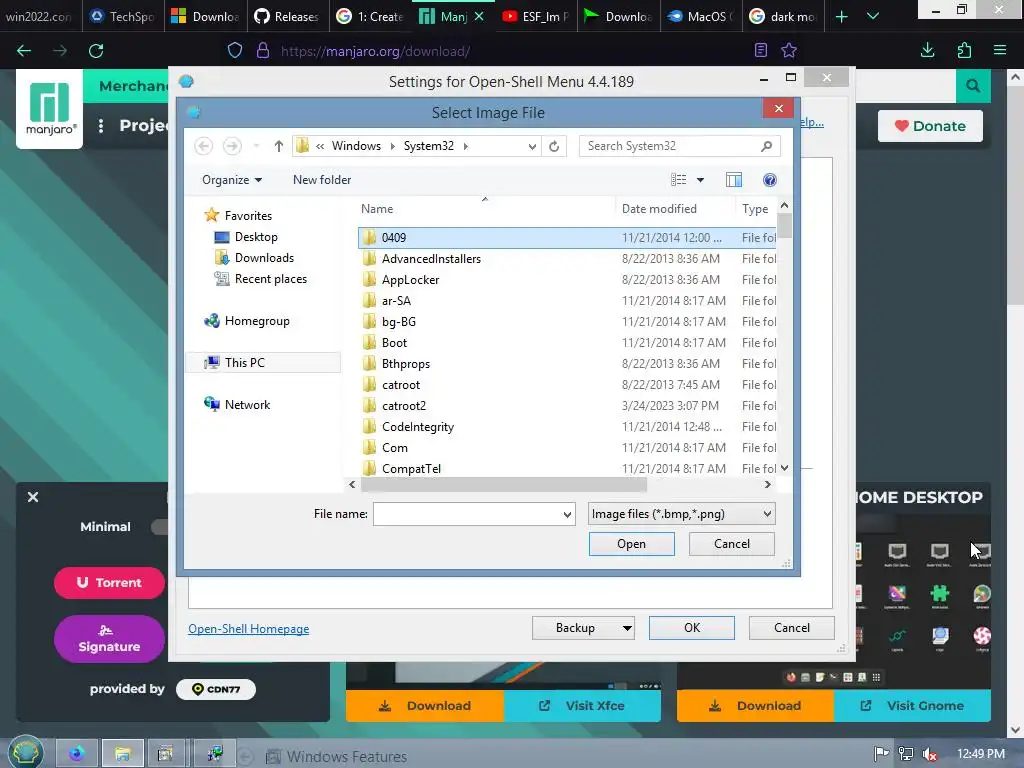Open the File name dropdown arrow
The image size is (1024, 768).
567,515
